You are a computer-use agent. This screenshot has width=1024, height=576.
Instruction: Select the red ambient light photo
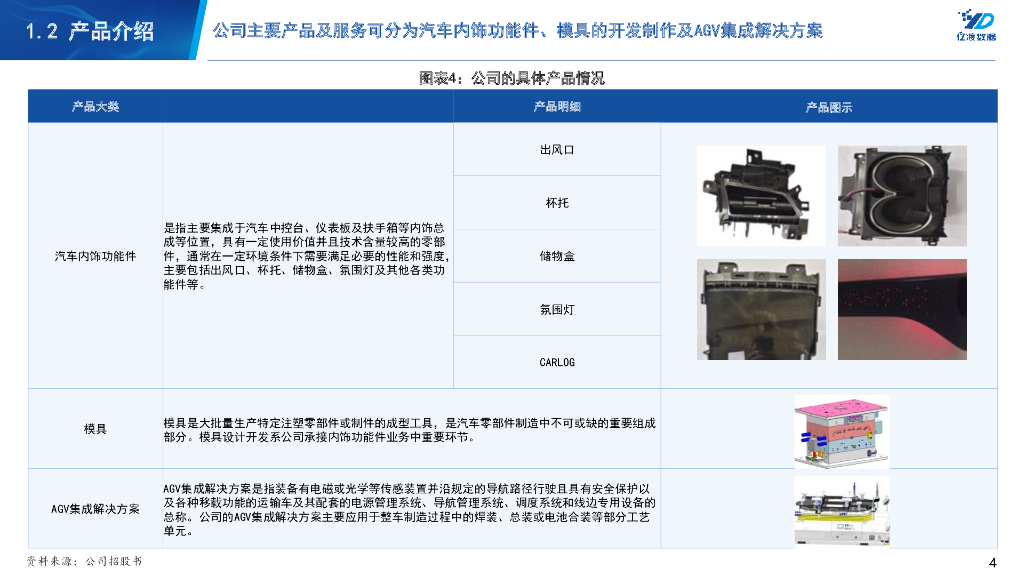902,310
